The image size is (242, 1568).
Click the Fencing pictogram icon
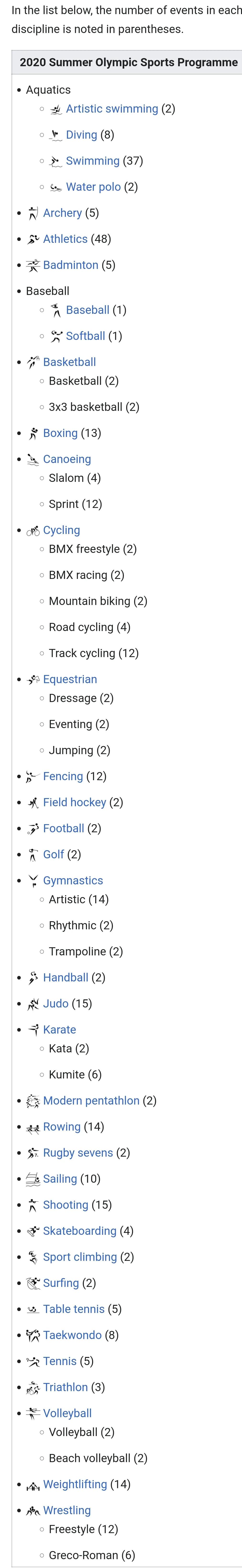33,777
